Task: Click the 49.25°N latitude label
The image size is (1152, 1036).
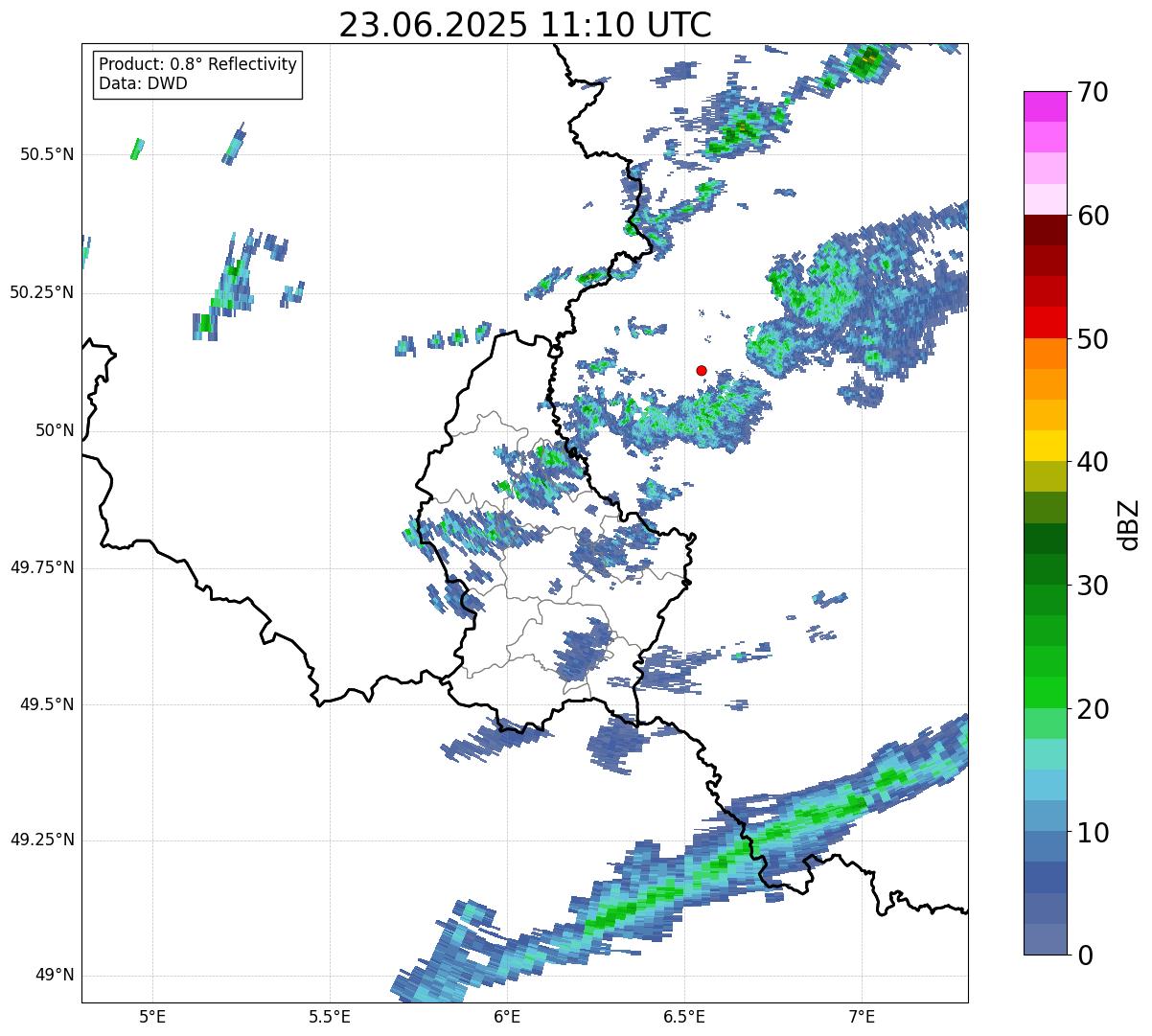Action: click(42, 840)
